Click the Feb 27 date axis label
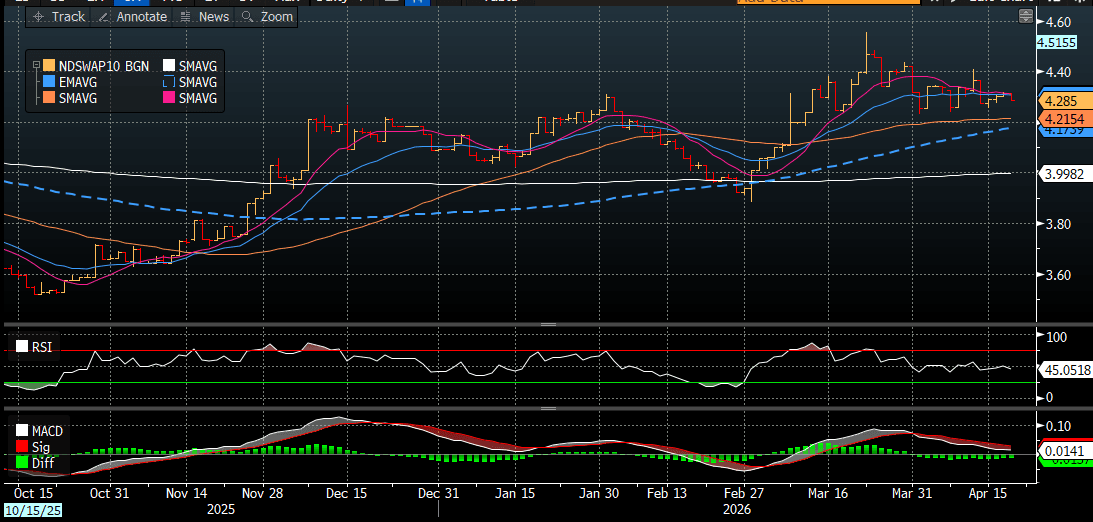 743,492
